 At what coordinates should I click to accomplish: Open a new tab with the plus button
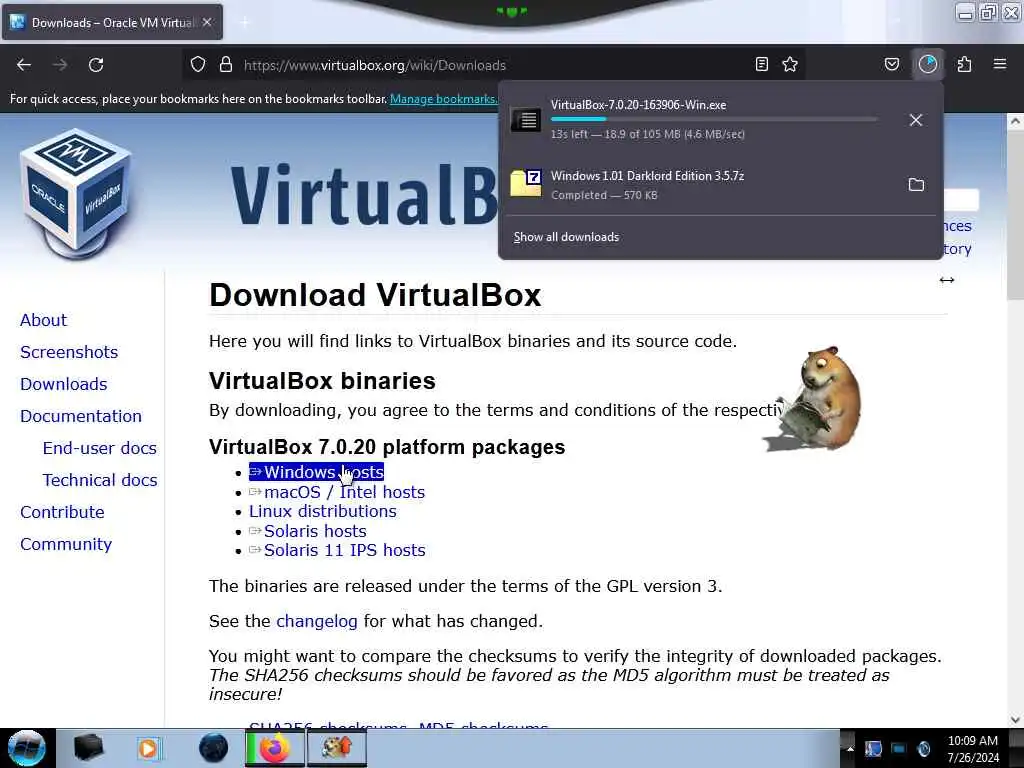[244, 22]
